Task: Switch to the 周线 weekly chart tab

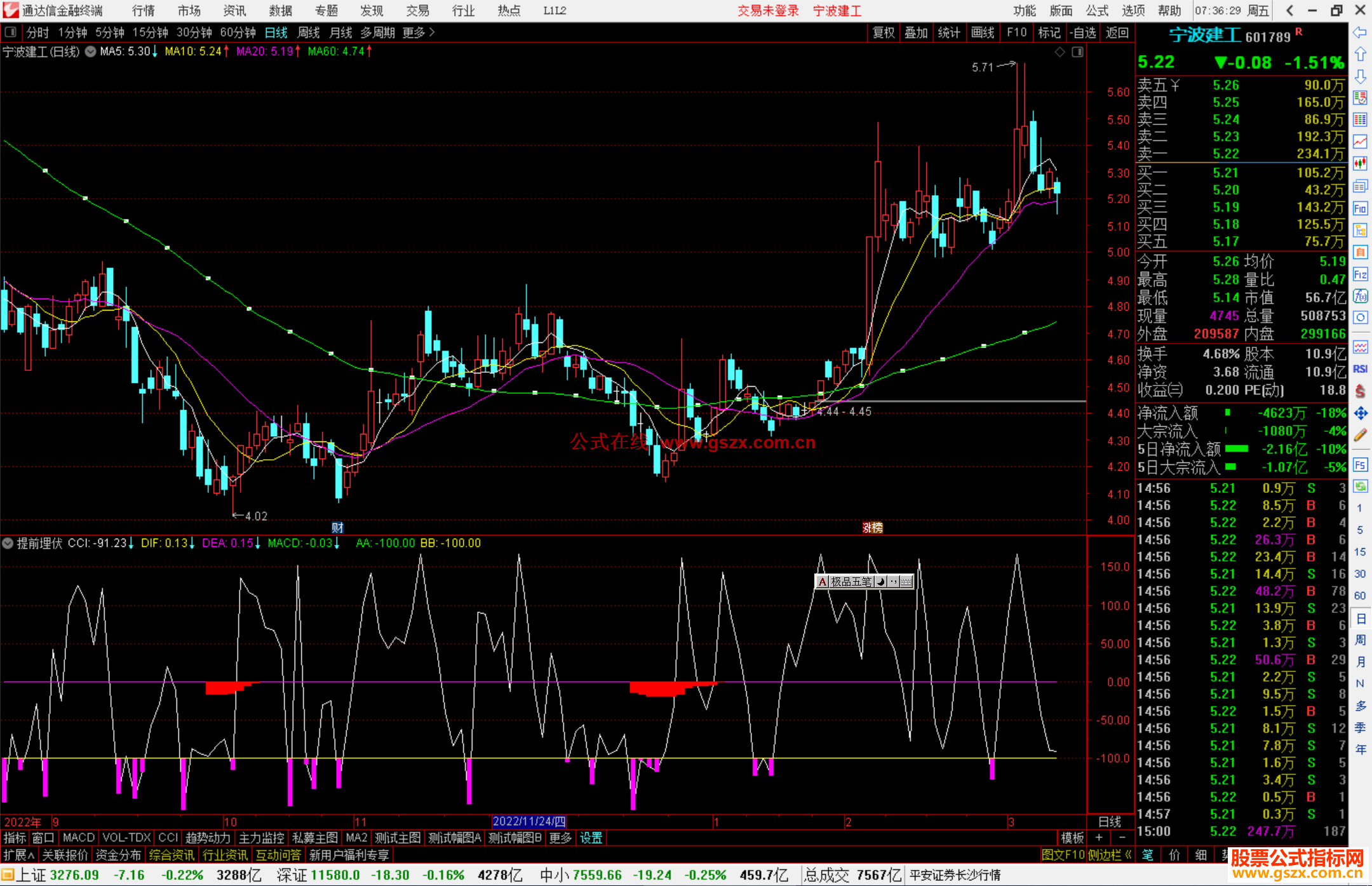Action: pos(309,32)
